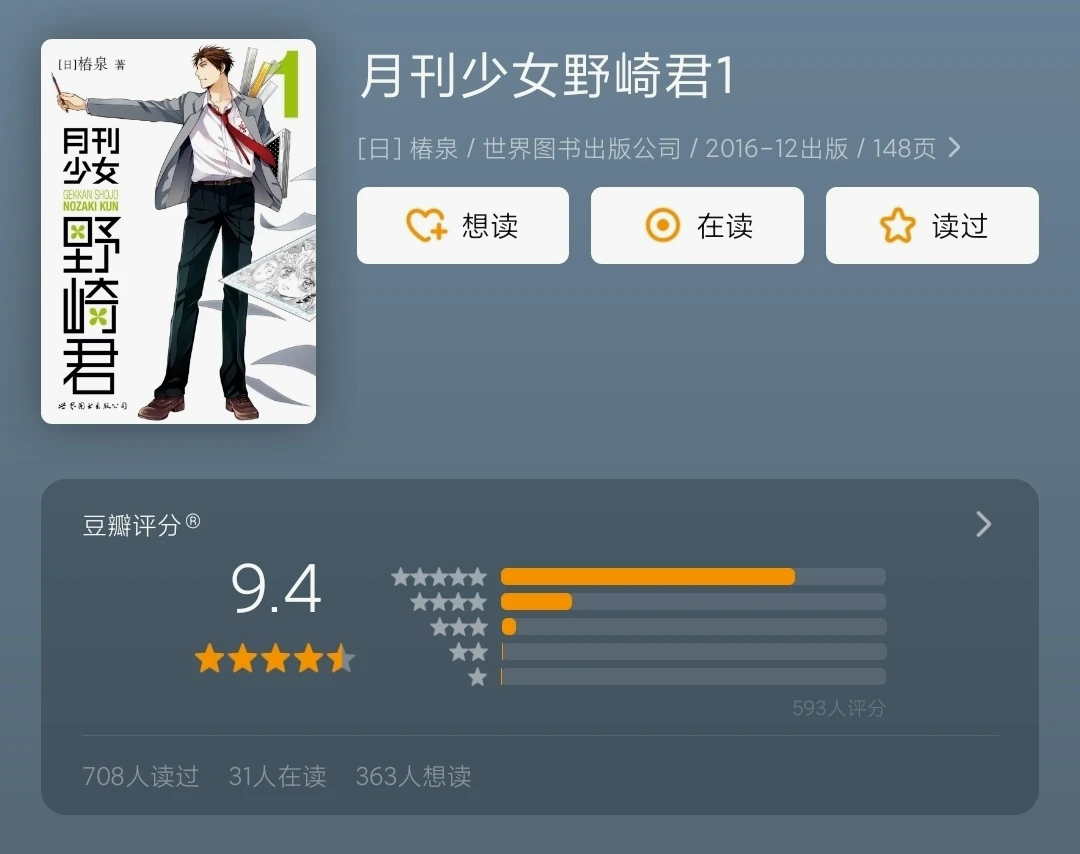Expand book details via publisher info chevron
The width and height of the screenshot is (1080, 854).
[x=954, y=147]
